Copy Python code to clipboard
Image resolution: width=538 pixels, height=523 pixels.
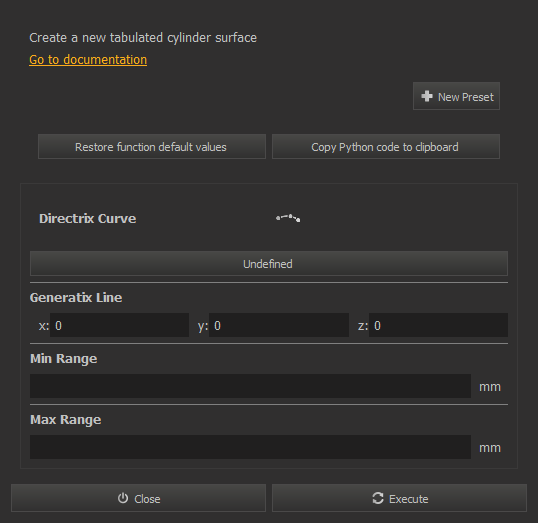click(386, 147)
